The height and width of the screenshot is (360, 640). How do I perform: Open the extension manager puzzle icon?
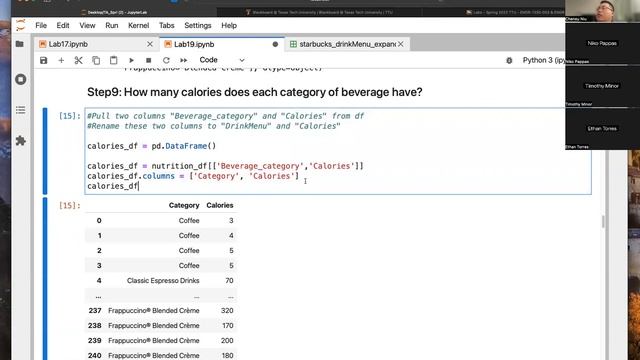click(x=20, y=141)
